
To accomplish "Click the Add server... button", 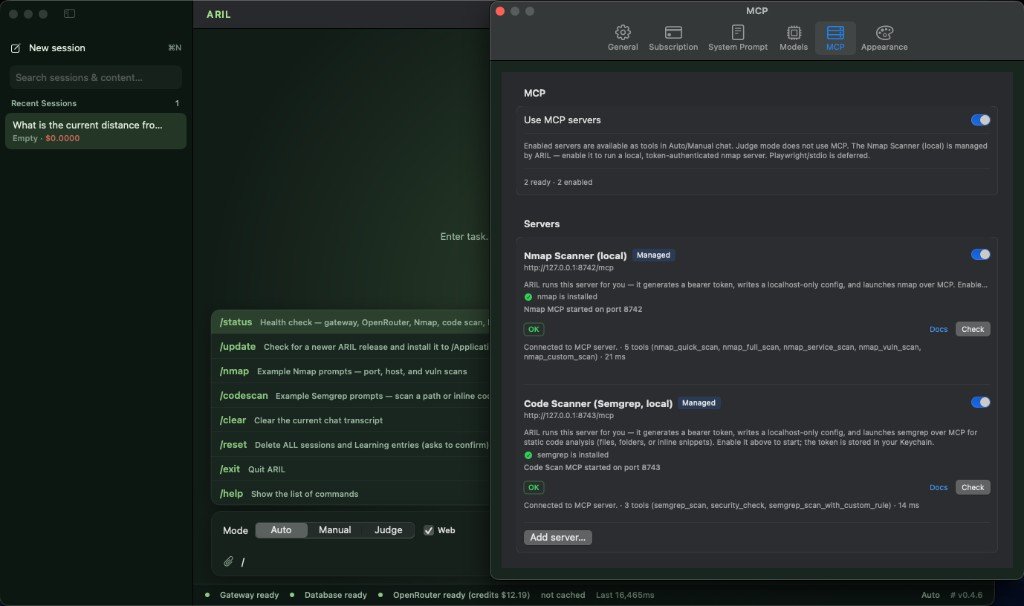I will pos(557,537).
